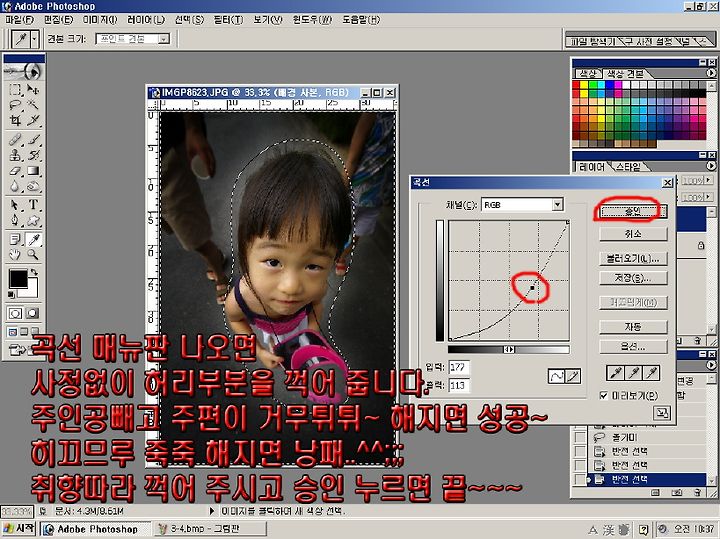
Task: Select the Magic Wand tool
Action: pos(33,104)
